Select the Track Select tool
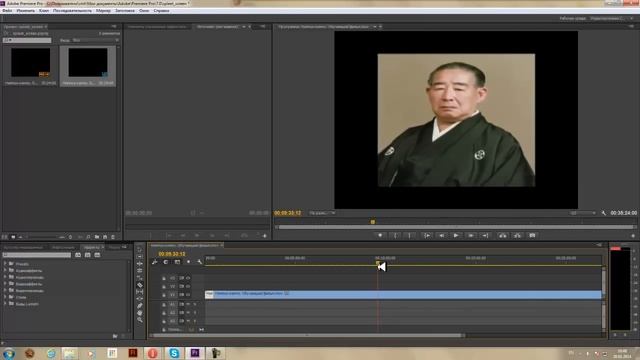 (x=140, y=257)
